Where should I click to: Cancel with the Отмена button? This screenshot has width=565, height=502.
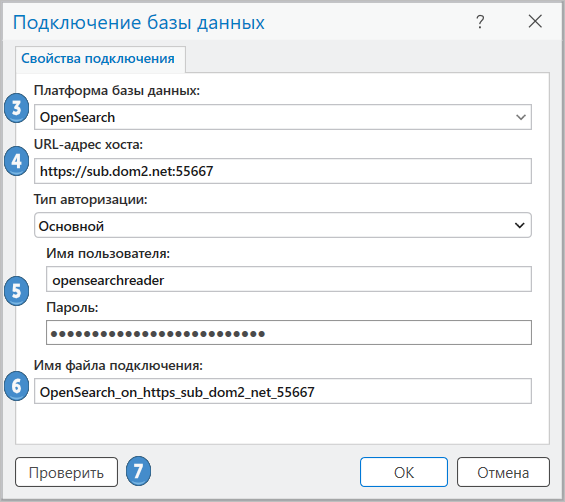pos(503,472)
